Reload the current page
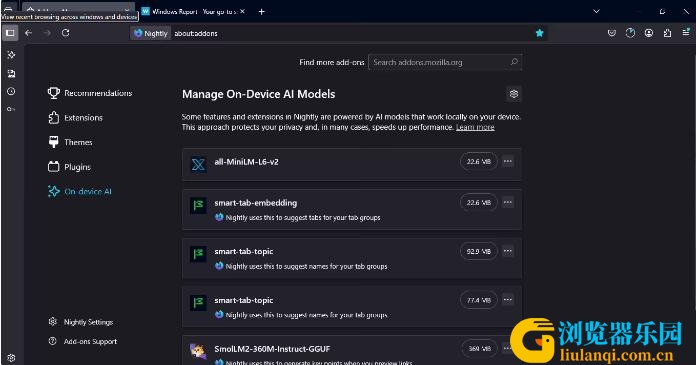 [x=65, y=33]
